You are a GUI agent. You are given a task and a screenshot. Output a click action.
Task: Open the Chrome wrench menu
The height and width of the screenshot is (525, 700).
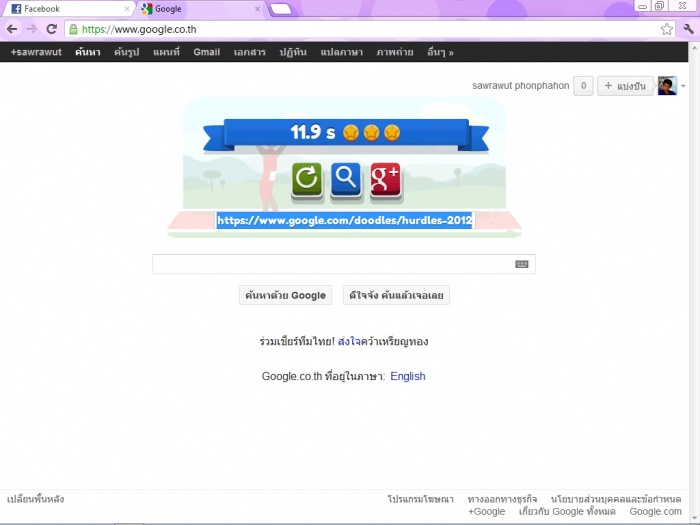(x=688, y=29)
